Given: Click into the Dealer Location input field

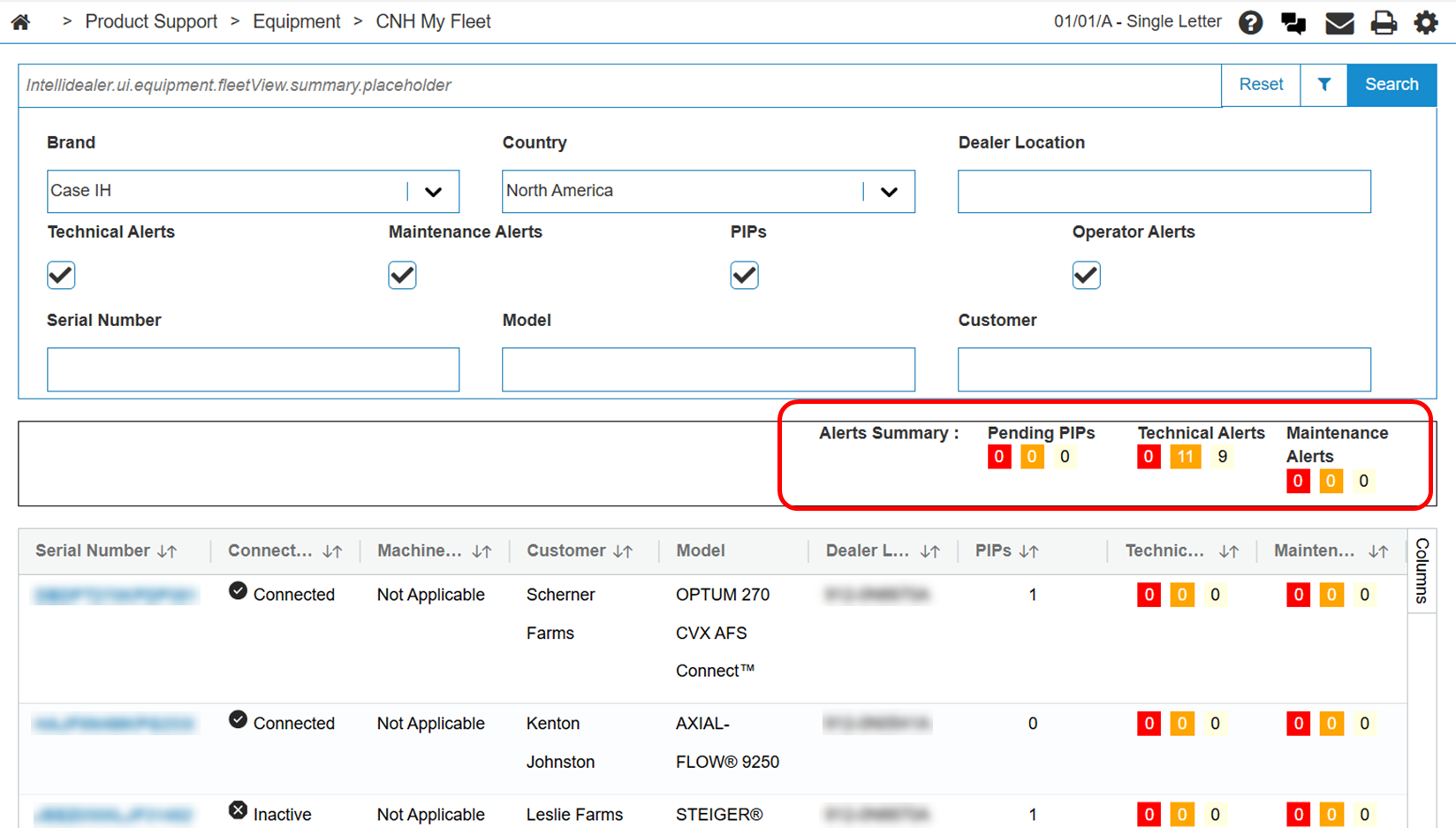Looking at the screenshot, I should click(x=1164, y=192).
